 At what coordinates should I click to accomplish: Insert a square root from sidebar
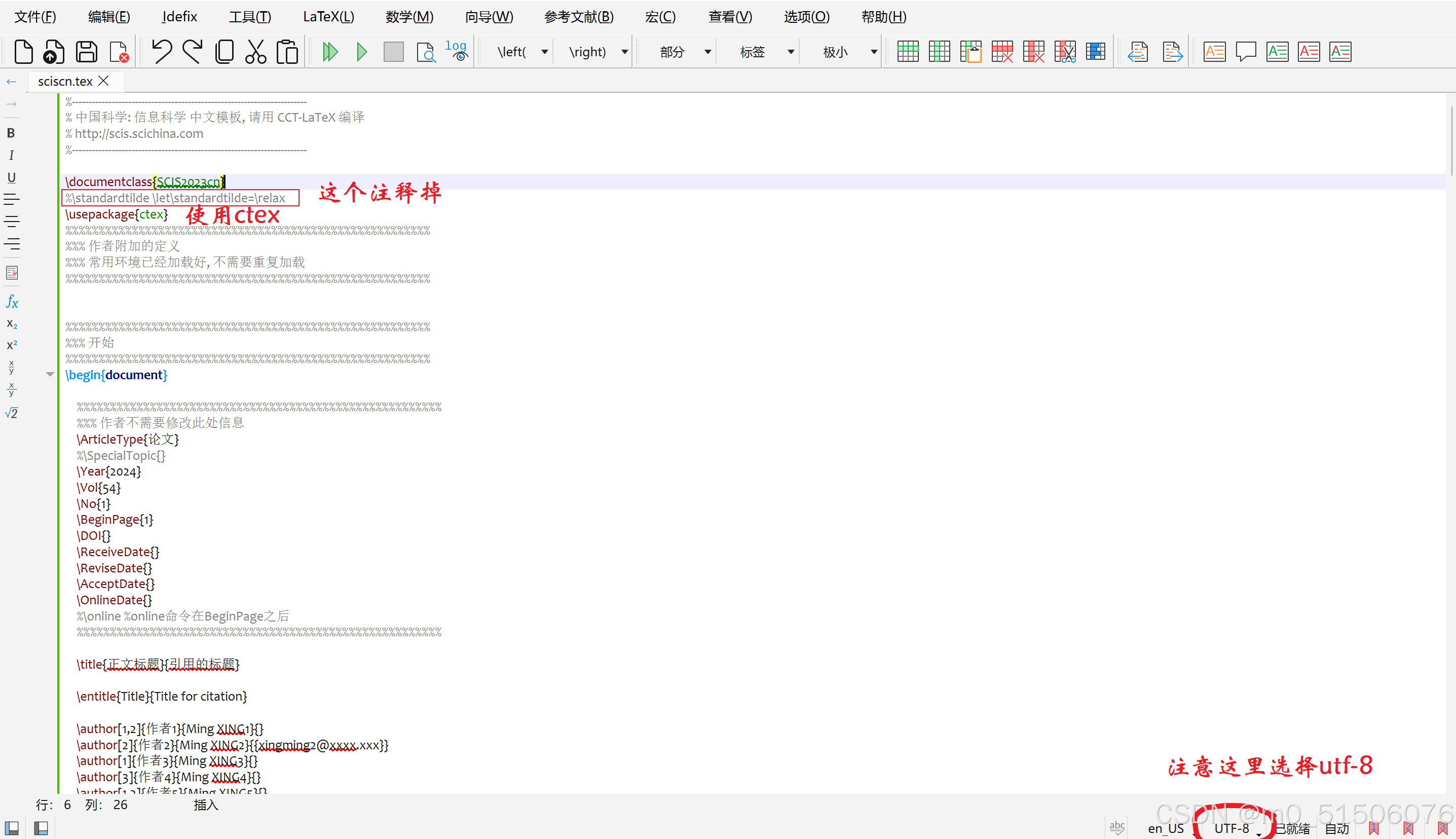[x=12, y=413]
